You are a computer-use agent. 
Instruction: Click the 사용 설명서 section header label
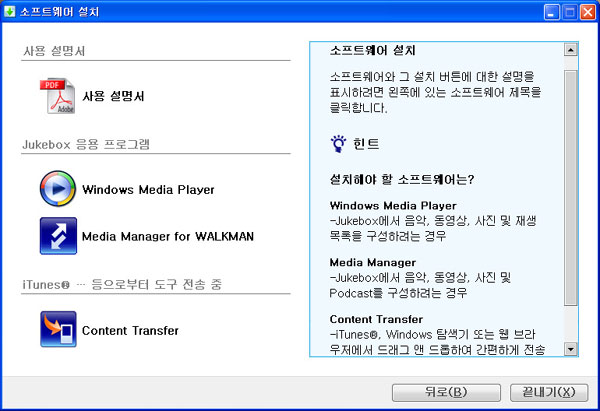pos(54,51)
